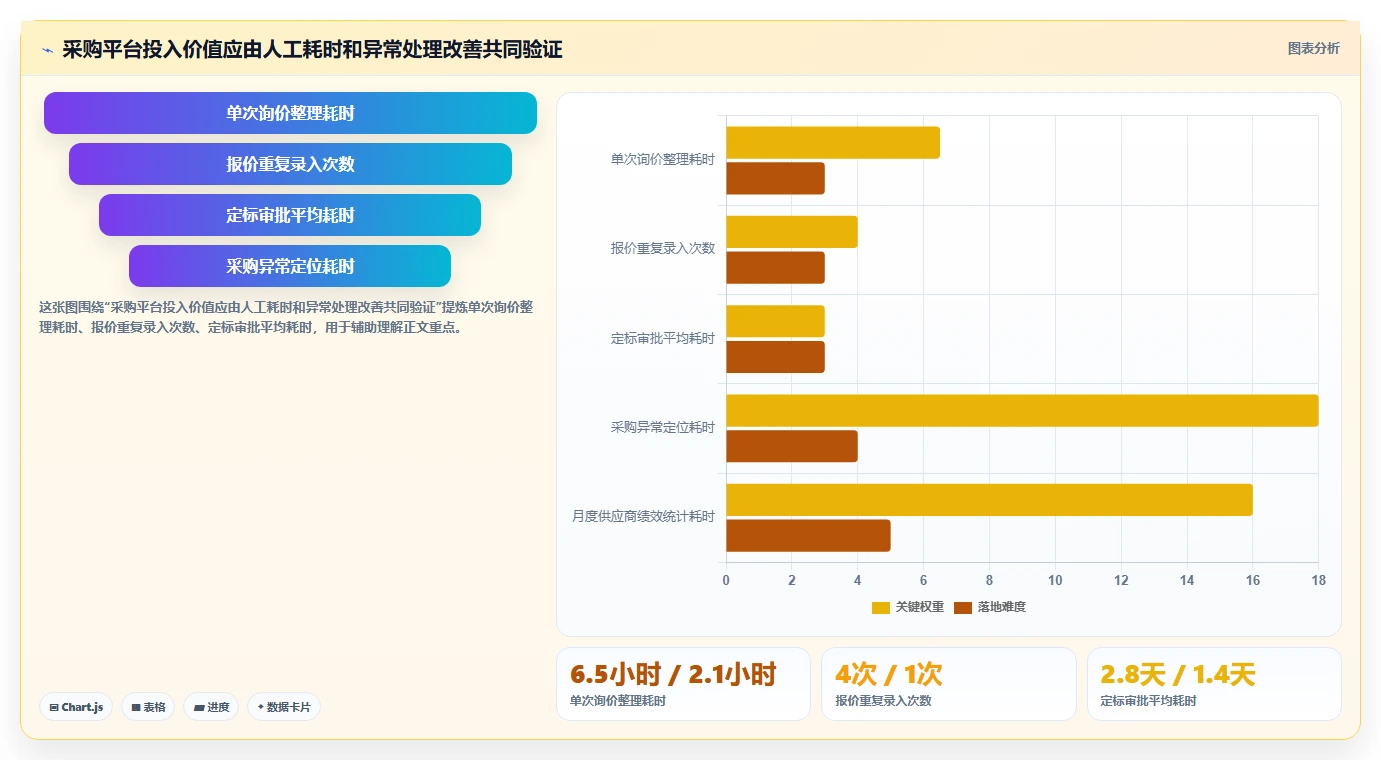The image size is (1381, 760).
Task: Click the lightning icon beside the page title
Action: tap(47, 50)
